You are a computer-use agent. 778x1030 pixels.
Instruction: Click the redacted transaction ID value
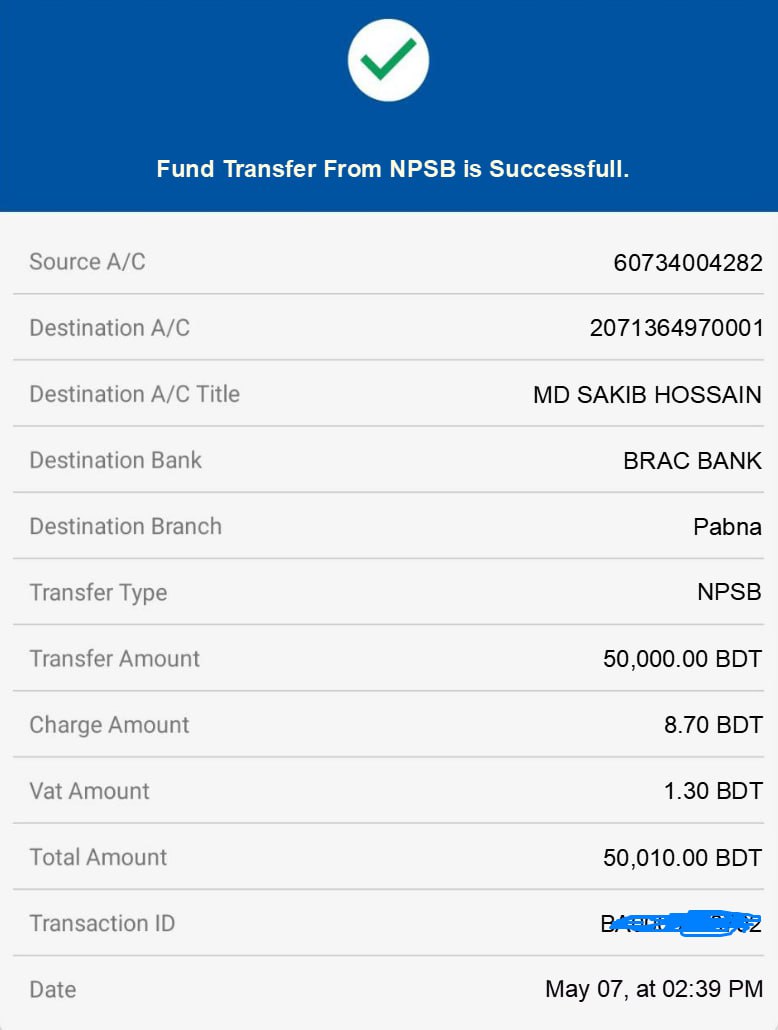coord(681,923)
